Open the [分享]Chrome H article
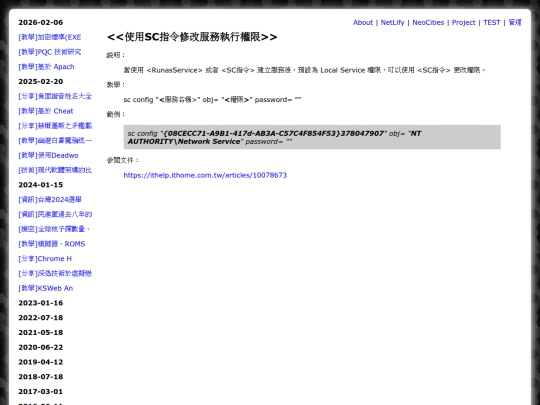540x405 pixels. point(45,259)
